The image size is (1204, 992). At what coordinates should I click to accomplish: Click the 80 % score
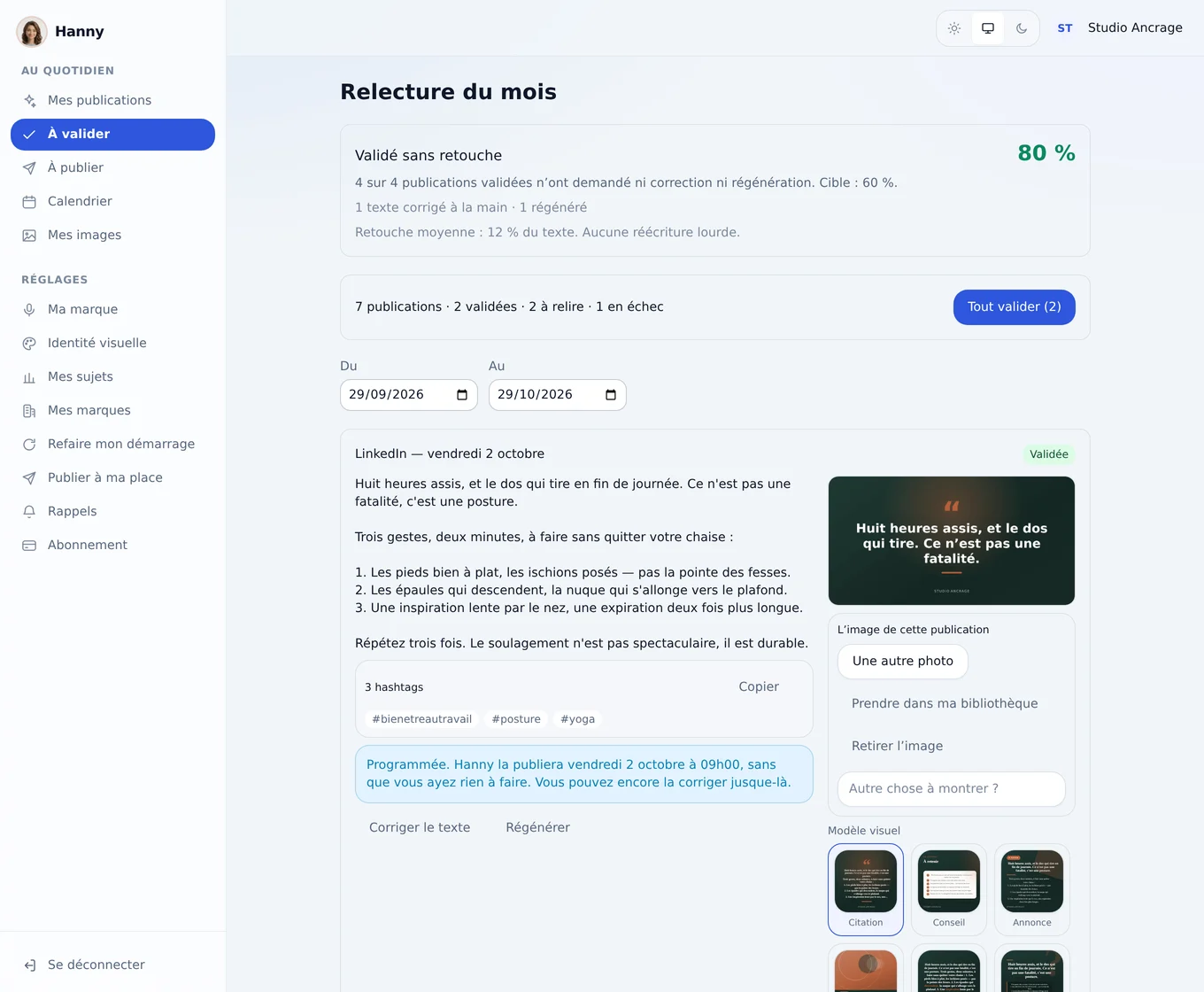[1046, 153]
